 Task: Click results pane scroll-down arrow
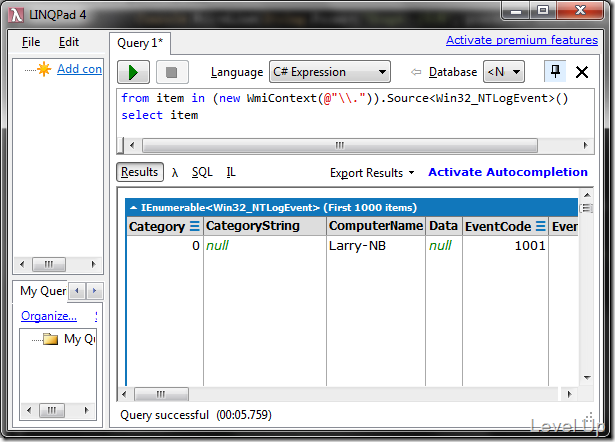[x=587, y=378]
